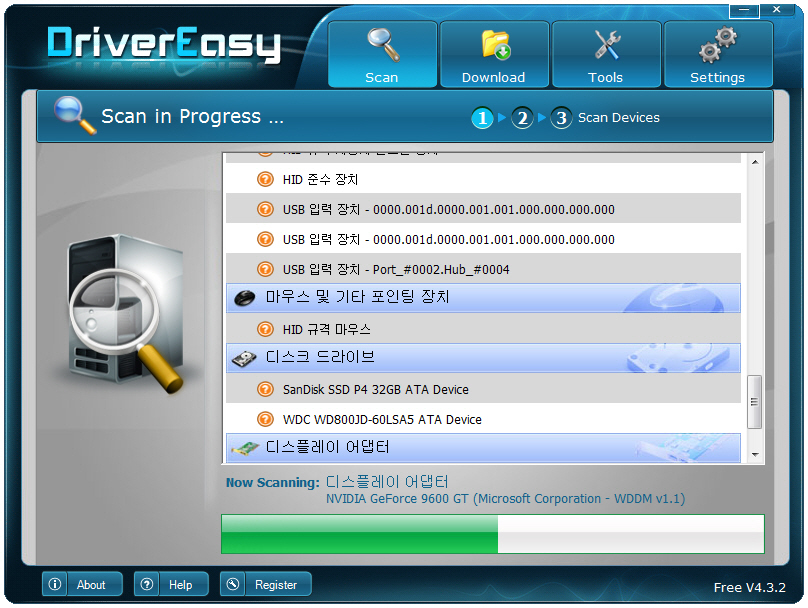Click the status icon beside HID 준수 장치
This screenshot has height=608, width=808.
click(265, 179)
